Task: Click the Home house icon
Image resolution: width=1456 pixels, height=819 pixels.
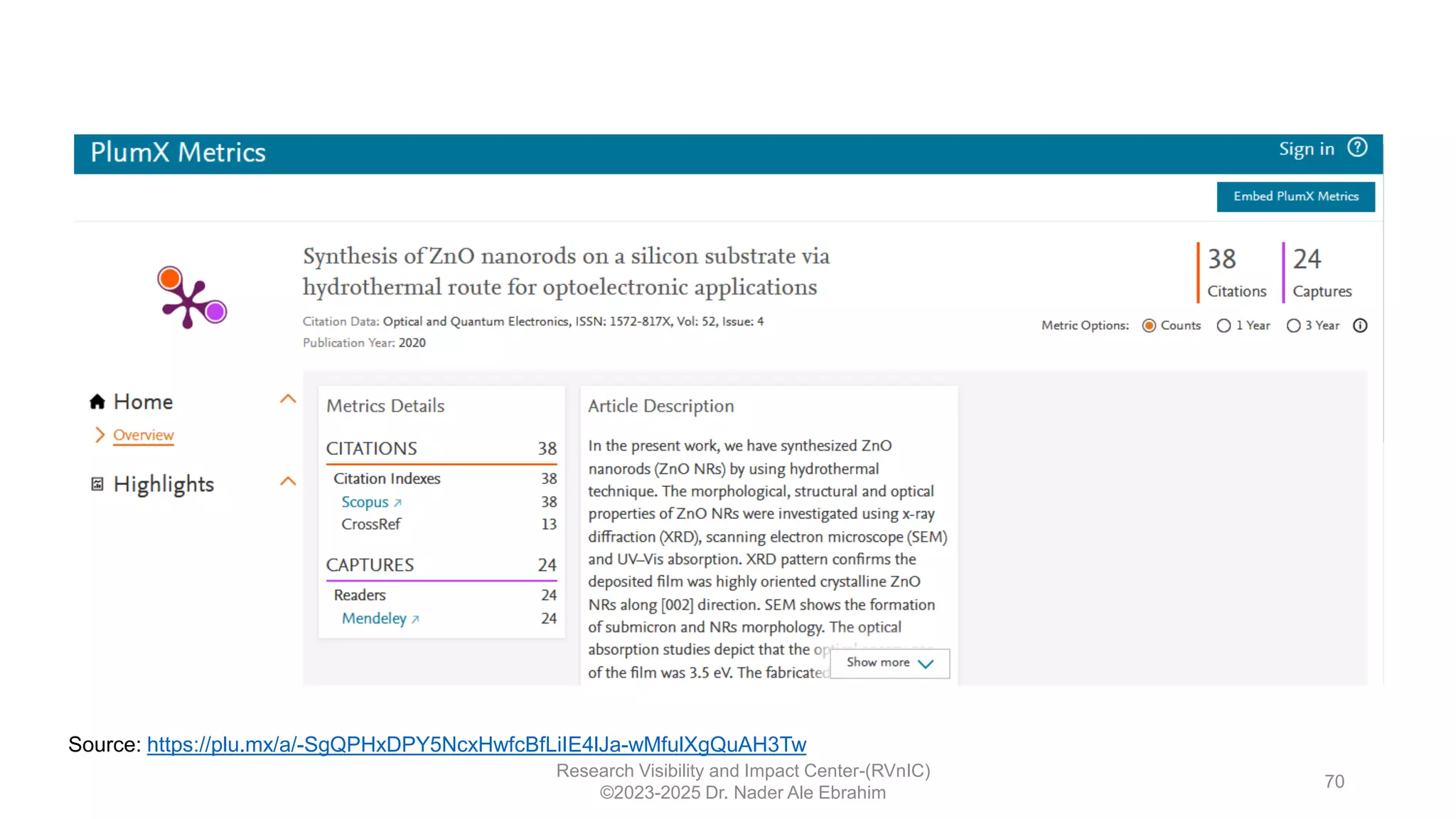Action: click(97, 402)
